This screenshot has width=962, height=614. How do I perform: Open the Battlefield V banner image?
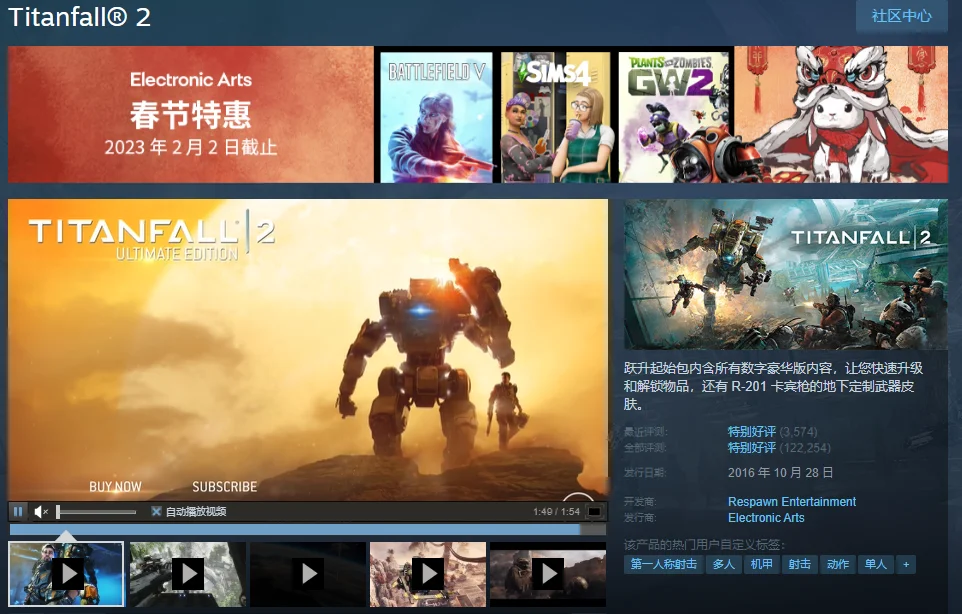(x=436, y=116)
